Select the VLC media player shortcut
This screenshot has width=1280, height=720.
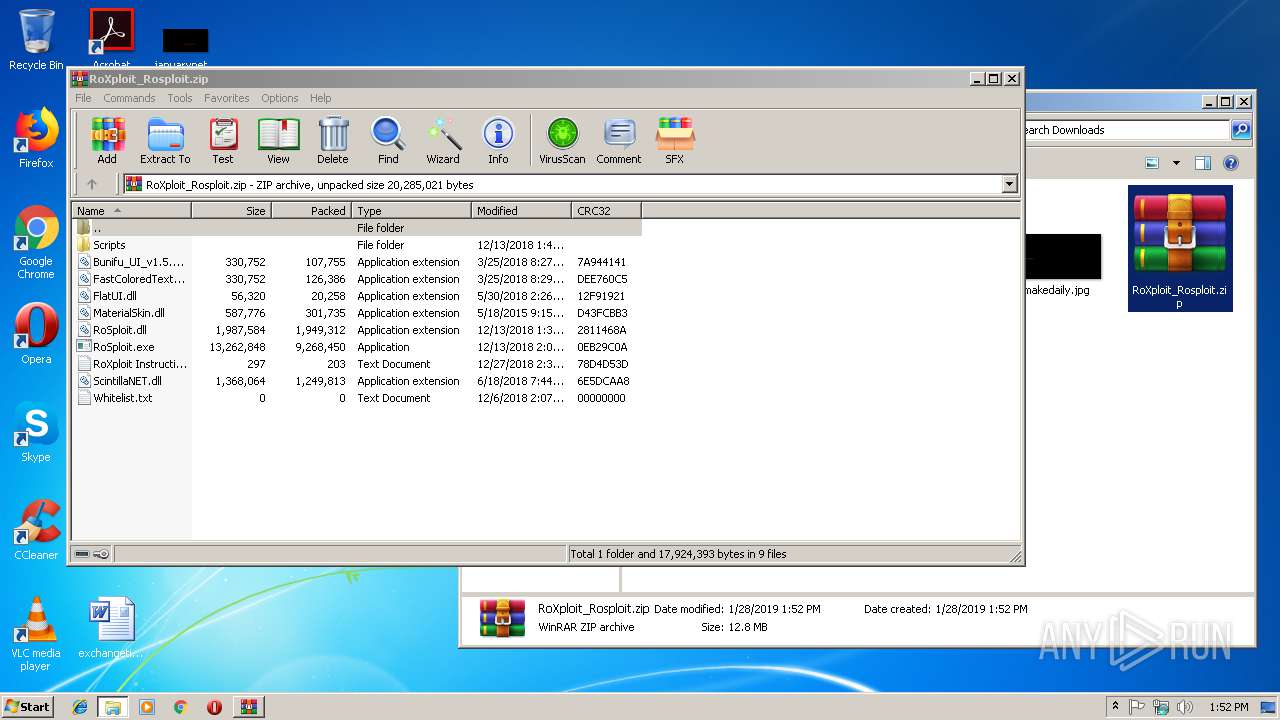point(36,634)
